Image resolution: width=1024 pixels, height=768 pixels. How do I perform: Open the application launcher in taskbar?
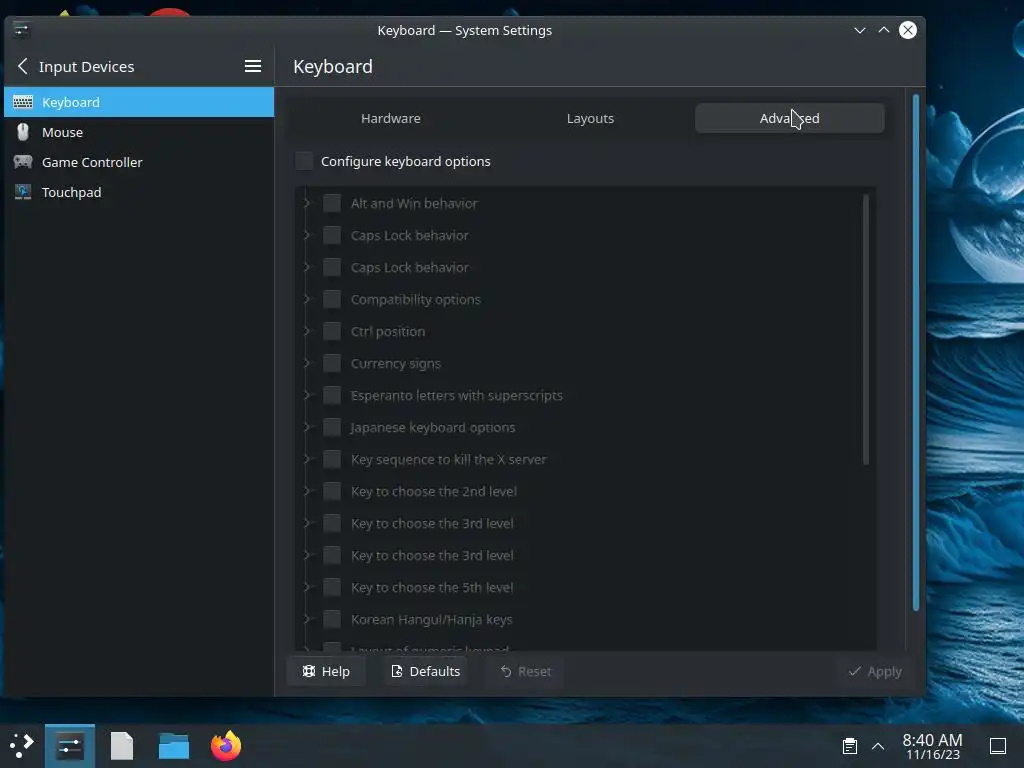pos(22,745)
